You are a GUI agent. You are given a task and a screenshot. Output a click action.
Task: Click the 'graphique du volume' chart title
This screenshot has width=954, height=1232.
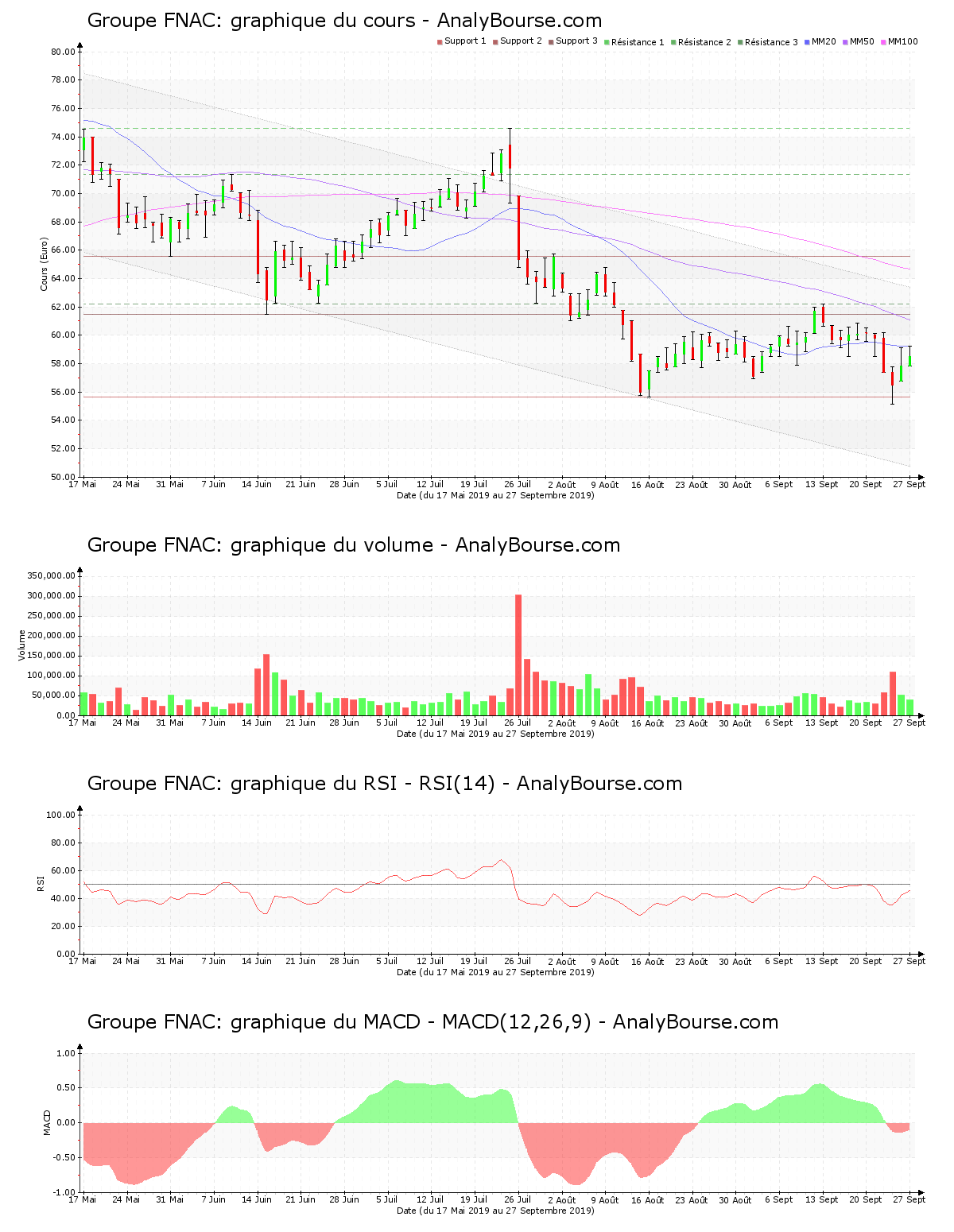354,545
